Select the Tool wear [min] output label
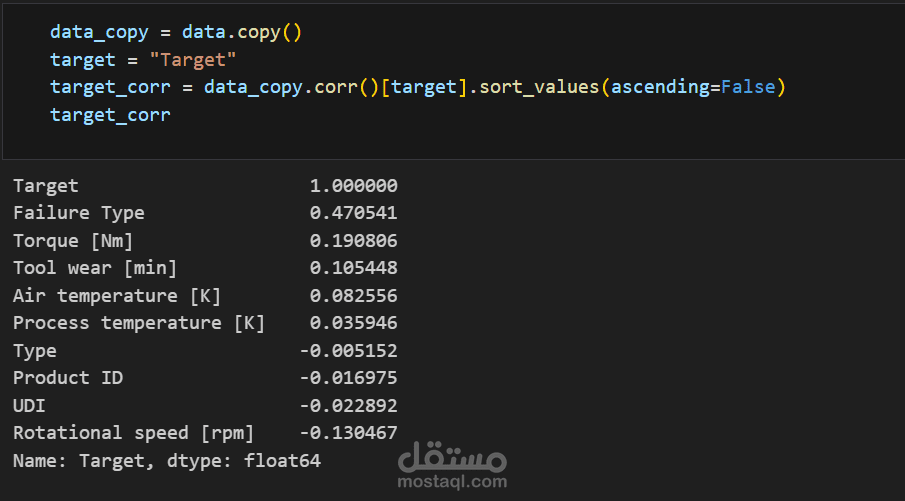This screenshot has height=501, width=905. click(95, 268)
